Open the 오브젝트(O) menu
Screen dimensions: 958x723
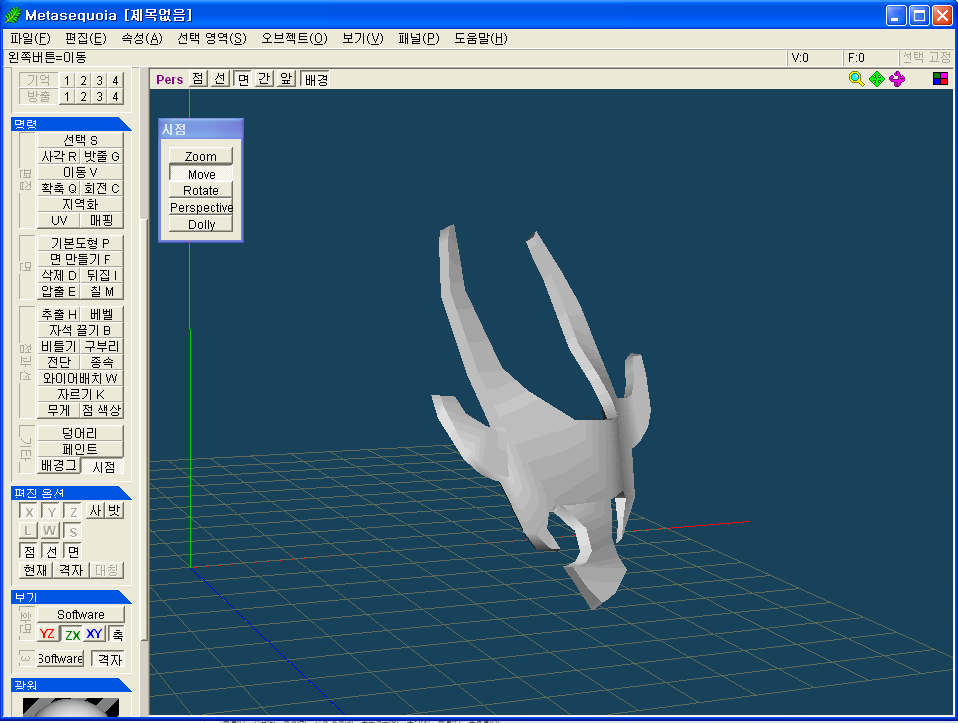294,38
